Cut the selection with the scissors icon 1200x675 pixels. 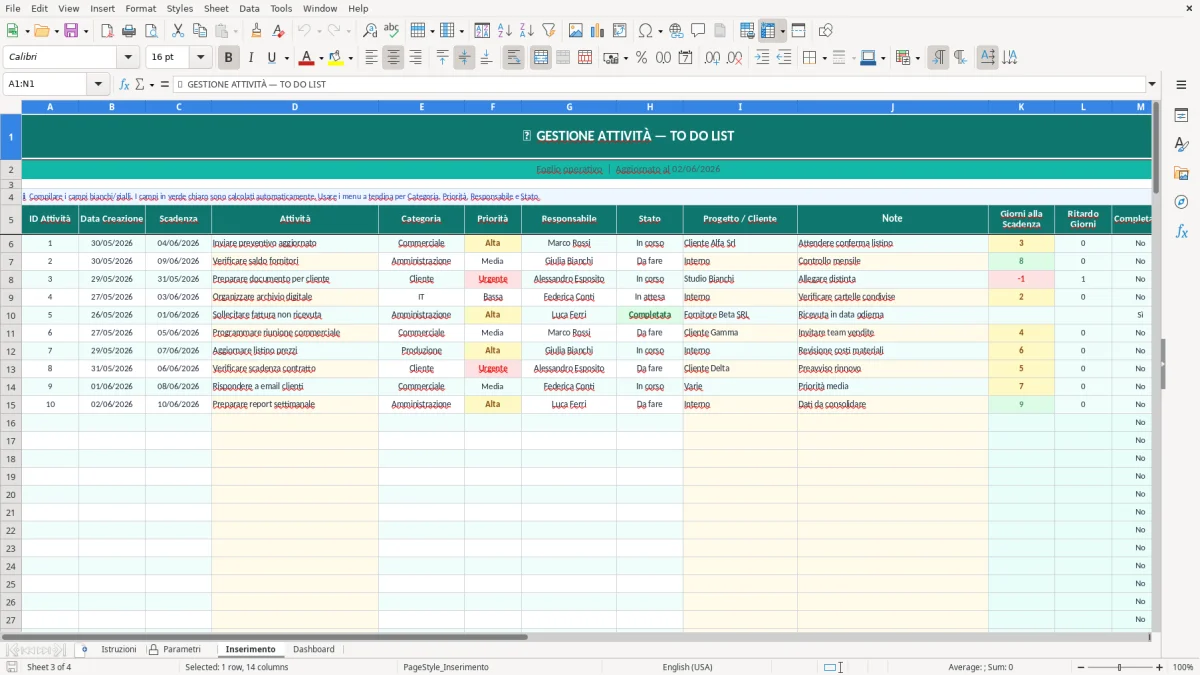pyautogui.click(x=178, y=31)
